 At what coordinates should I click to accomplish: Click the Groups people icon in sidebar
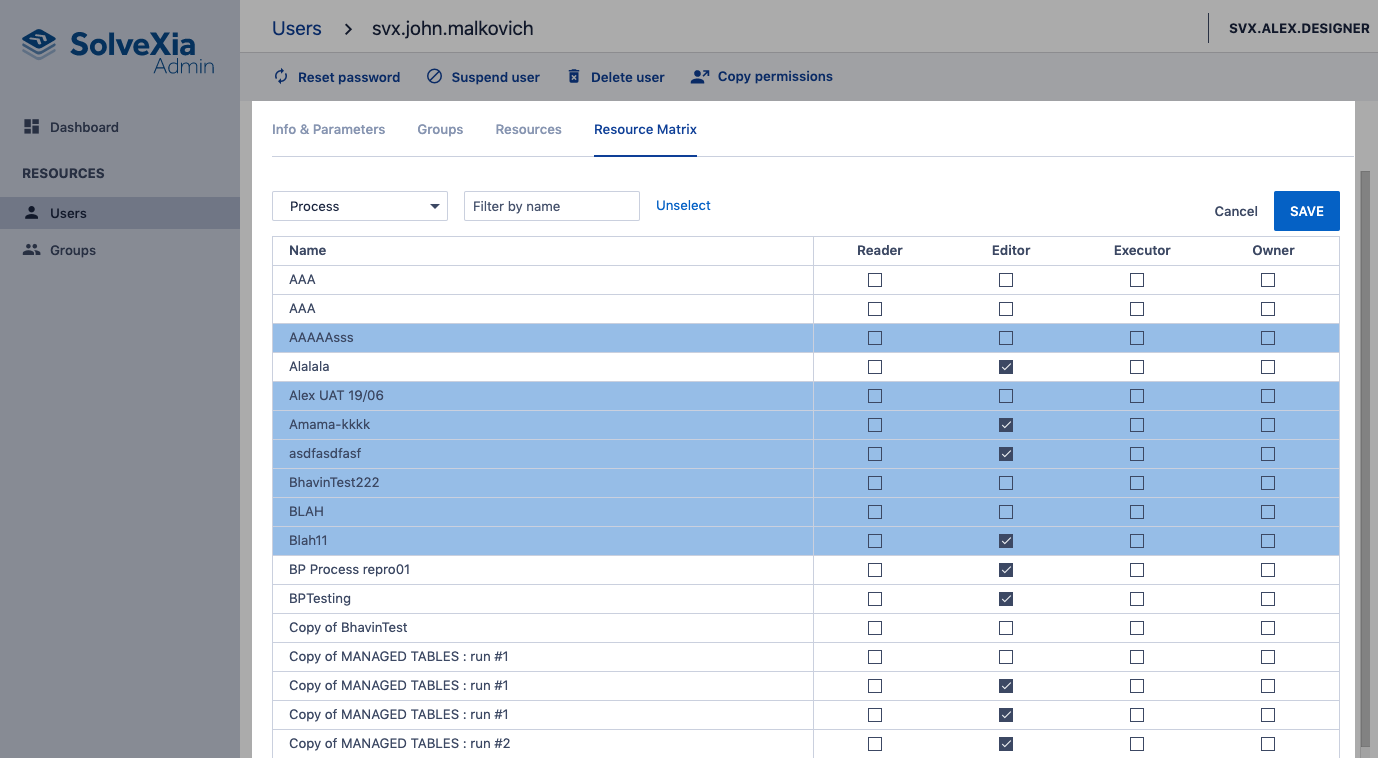click(31, 250)
